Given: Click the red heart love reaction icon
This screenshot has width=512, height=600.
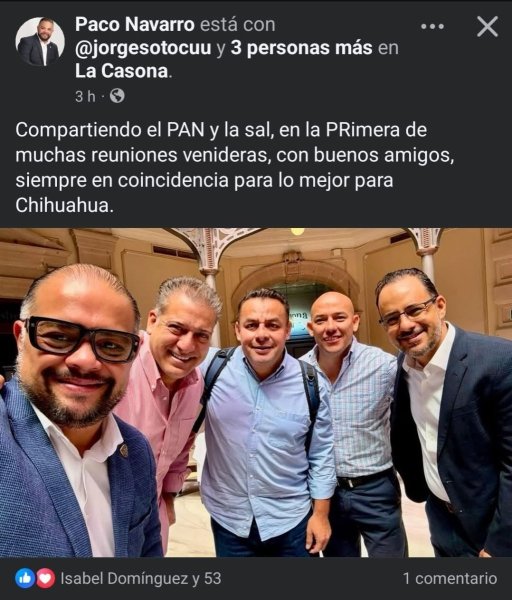Looking at the screenshot, I should (46, 578).
